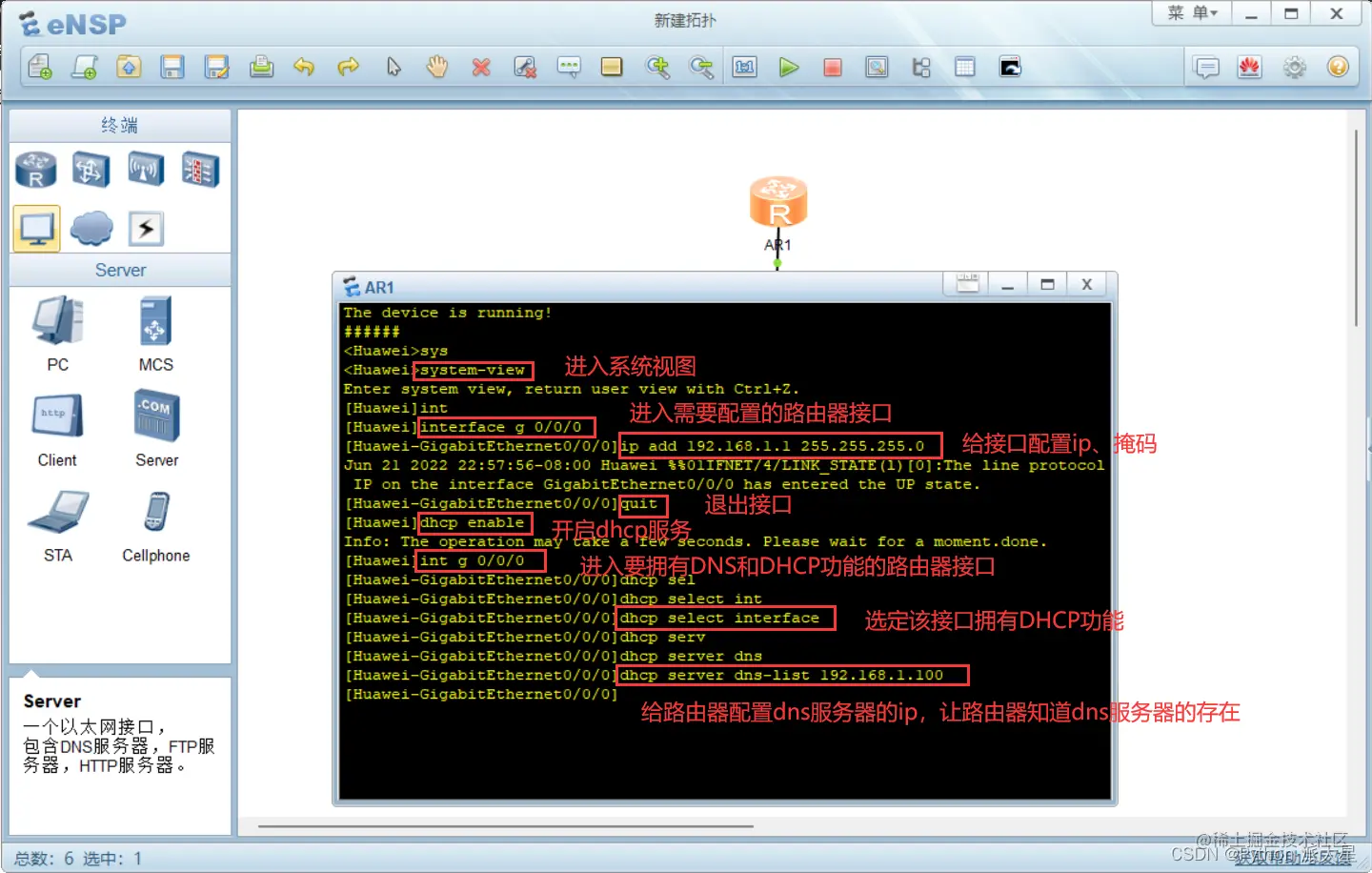Click the delete-all connections broken link icon
Screen dimensions: 1372x873
[x=525, y=67]
